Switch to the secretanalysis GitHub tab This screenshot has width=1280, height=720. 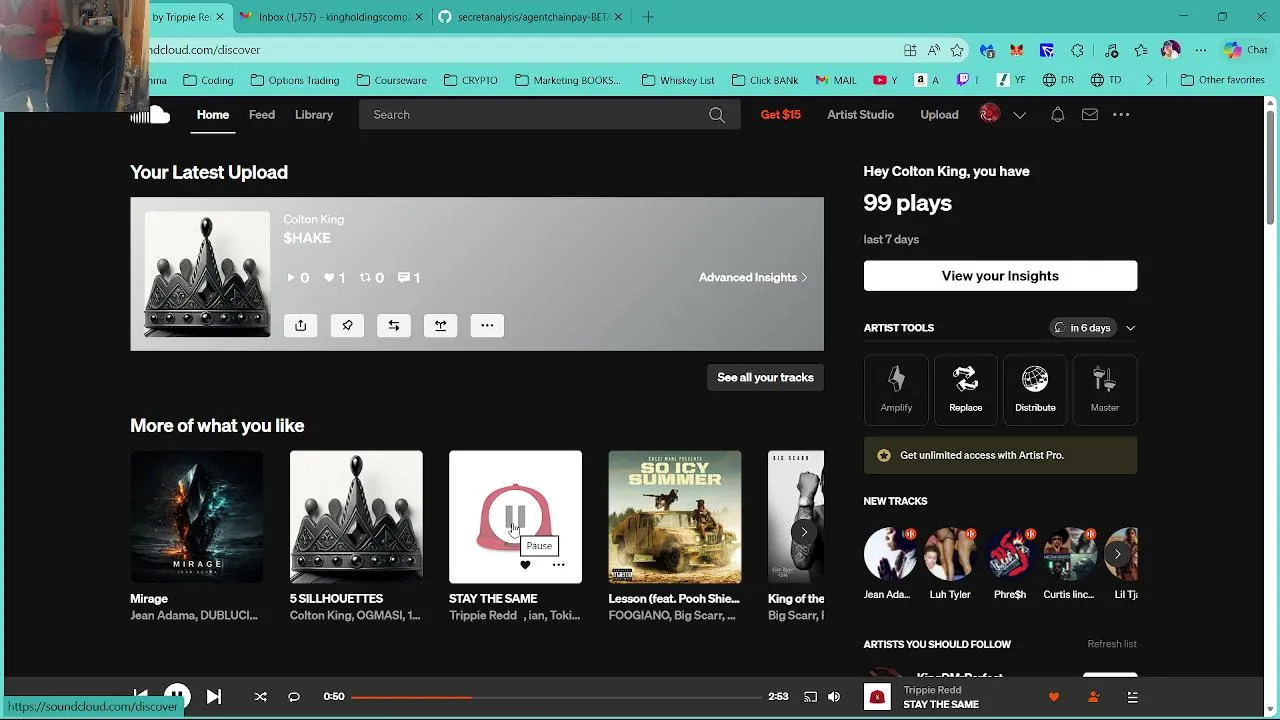click(531, 17)
